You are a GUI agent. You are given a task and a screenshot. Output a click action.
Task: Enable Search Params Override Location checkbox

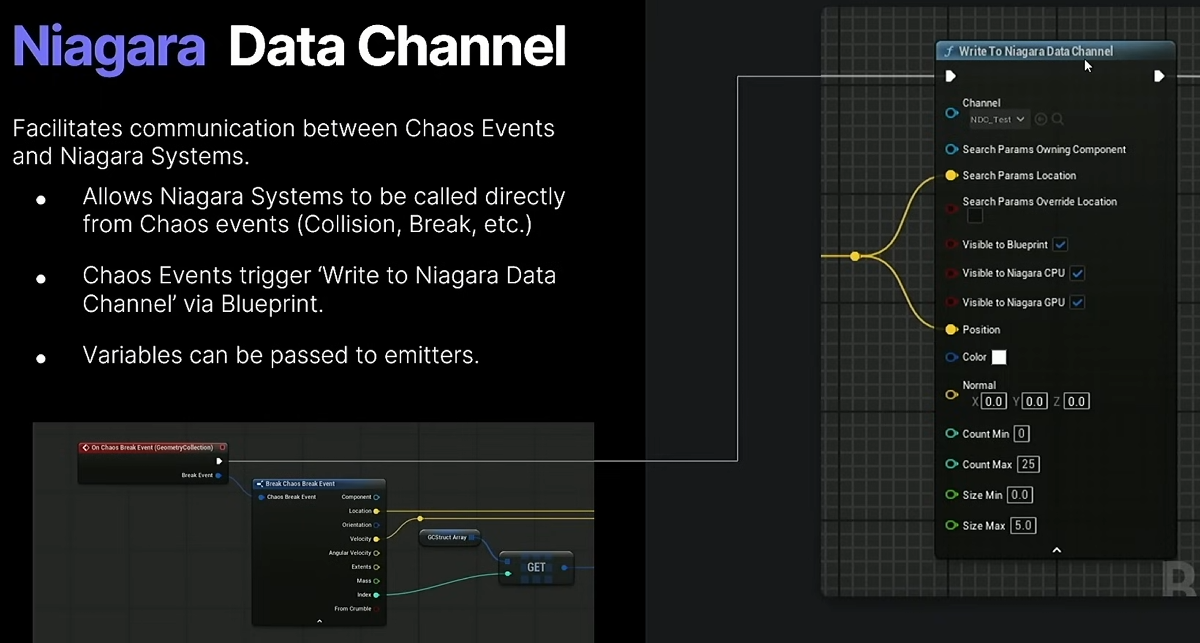(975, 216)
